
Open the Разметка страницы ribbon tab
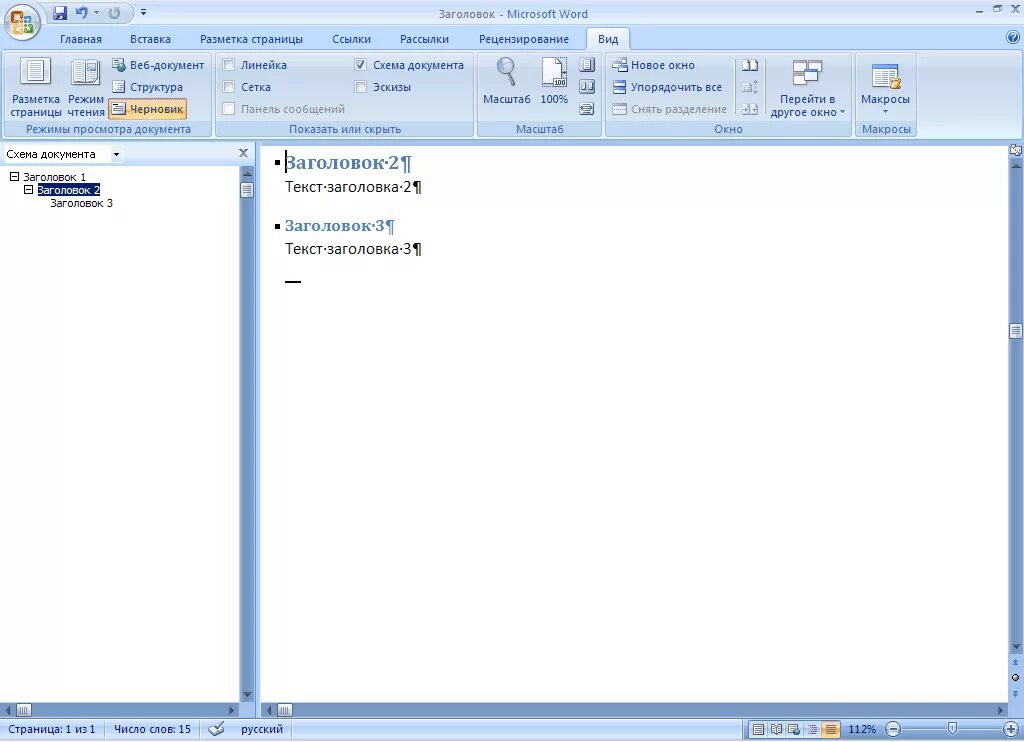pos(251,39)
